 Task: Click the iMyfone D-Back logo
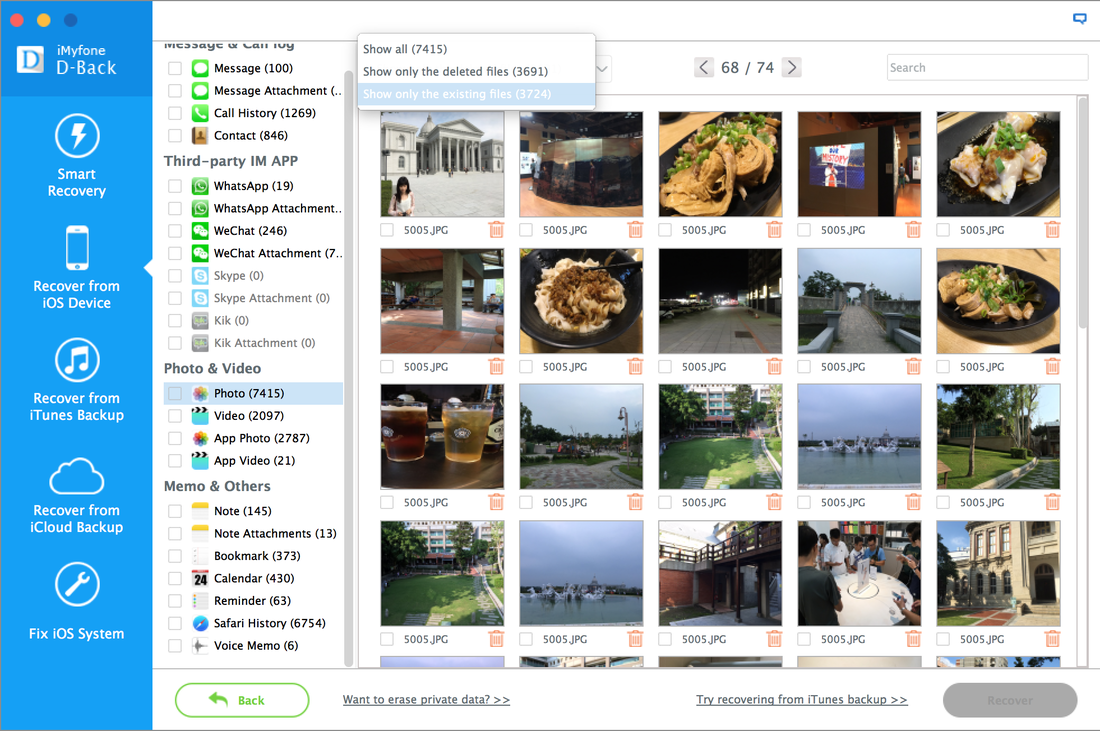(67, 60)
